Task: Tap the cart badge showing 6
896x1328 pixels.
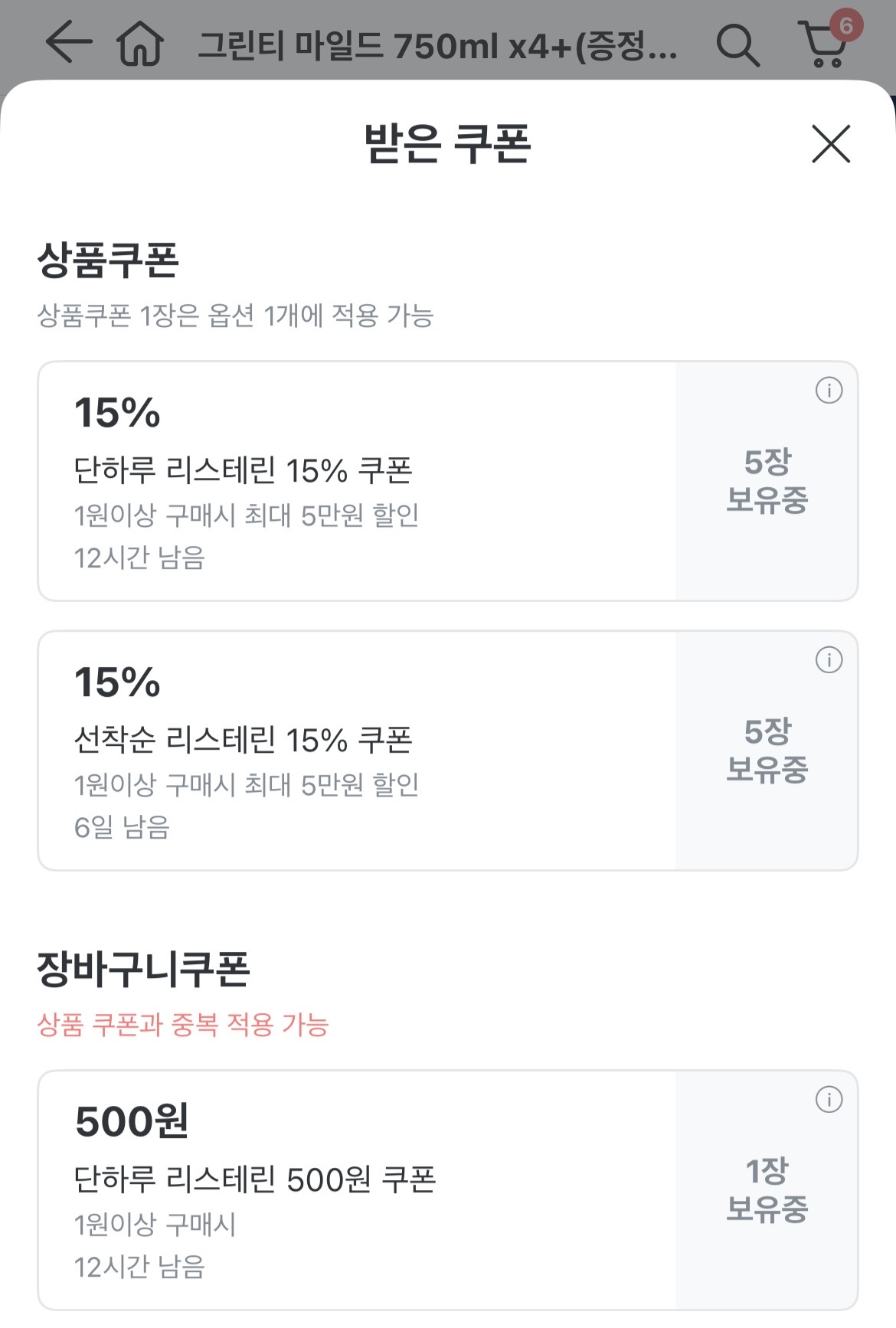Action: click(x=845, y=26)
